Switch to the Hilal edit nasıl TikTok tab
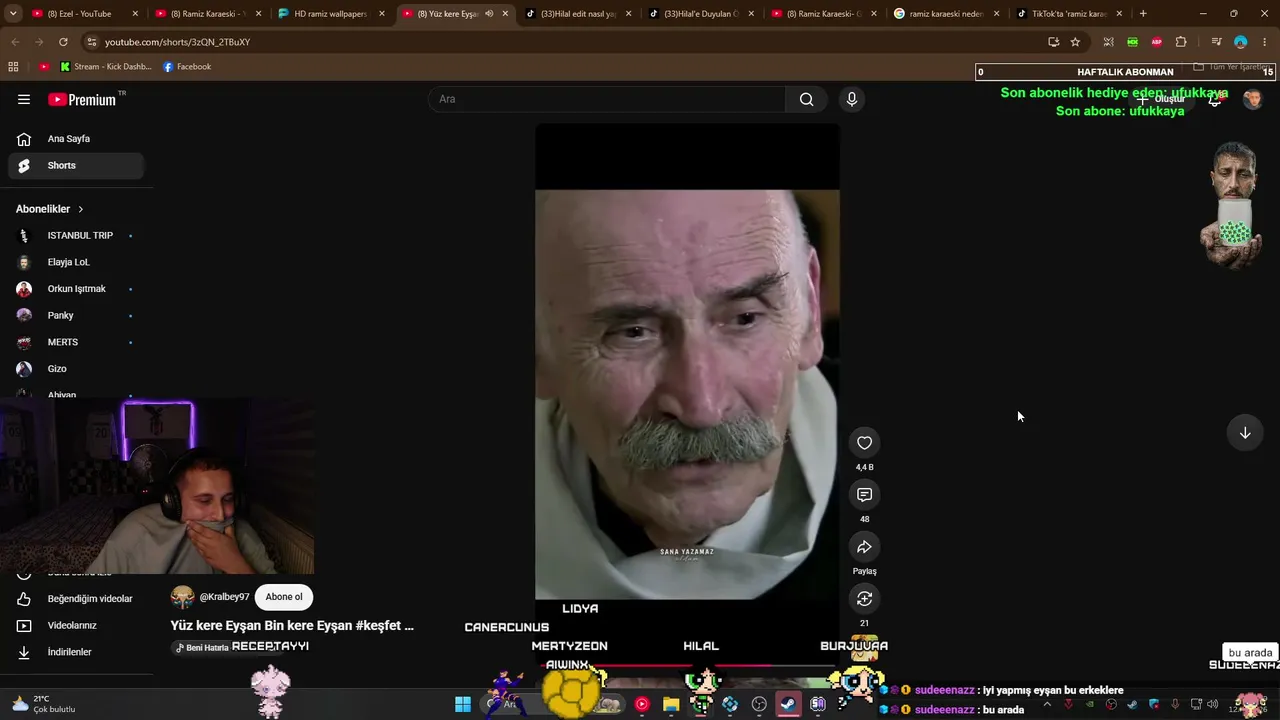This screenshot has width=1280, height=720. pyautogui.click(x=578, y=14)
